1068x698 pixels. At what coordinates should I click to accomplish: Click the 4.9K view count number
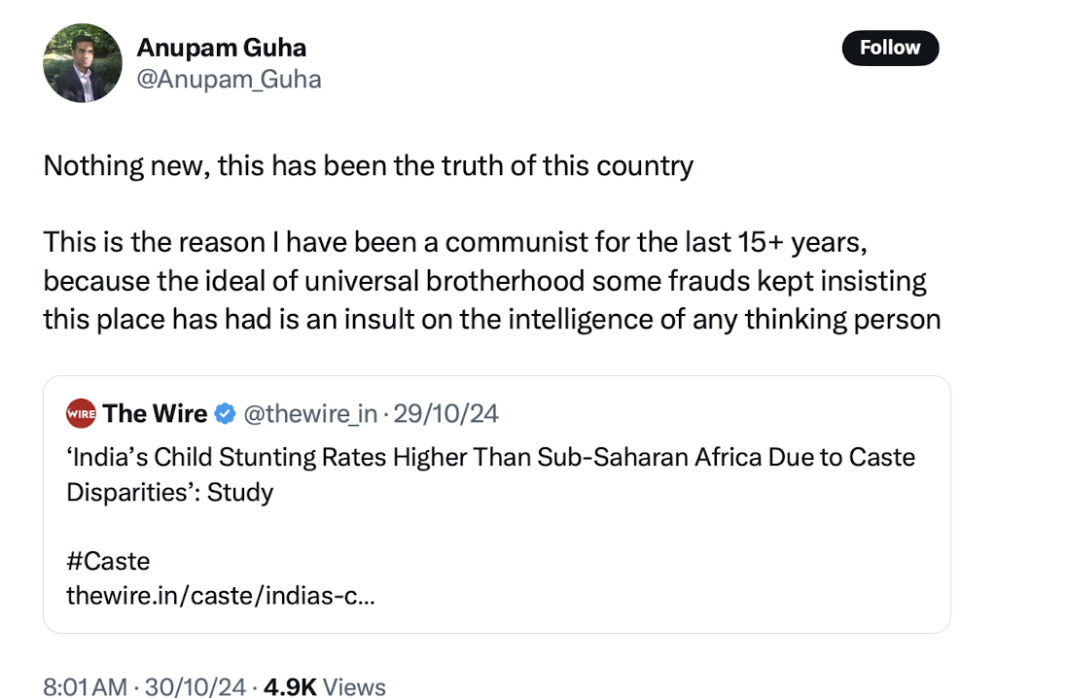coord(290,686)
